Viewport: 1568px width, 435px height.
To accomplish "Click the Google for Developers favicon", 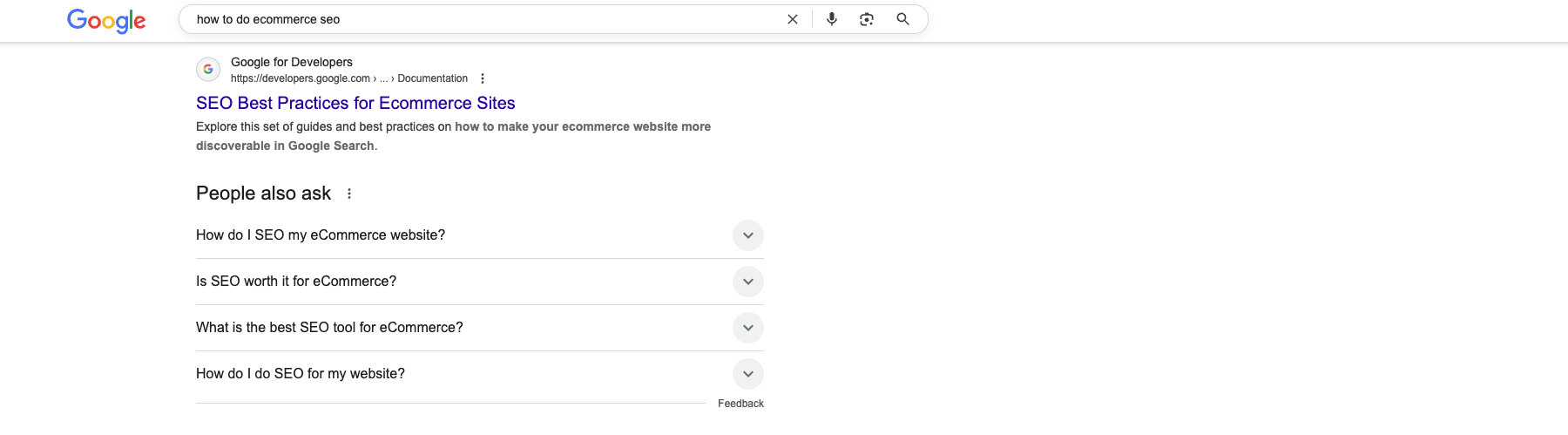I will 208,69.
